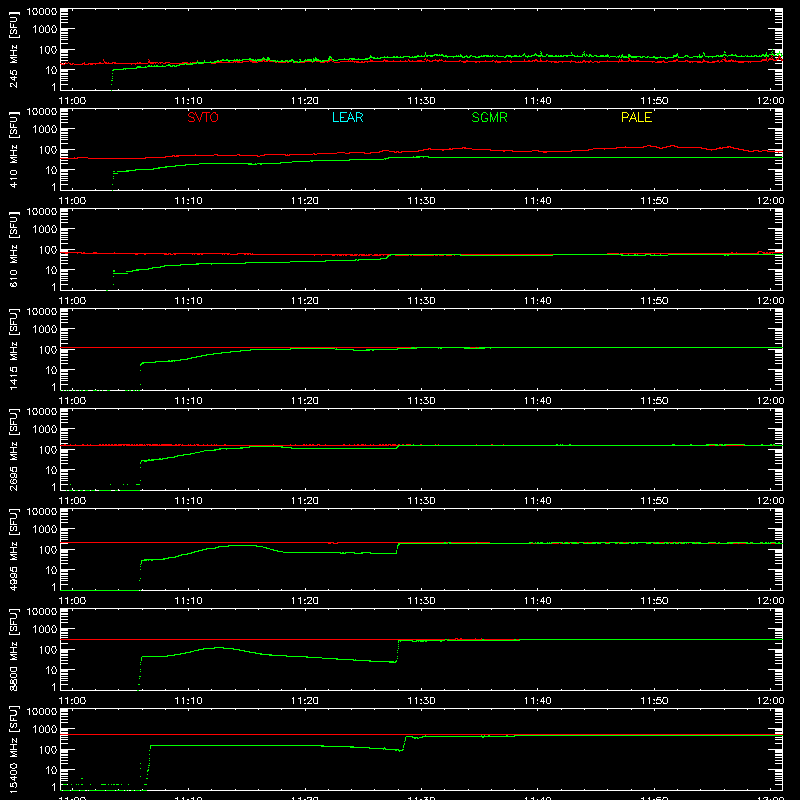Click the 1000 y-tick of 2695 MHz panel
The height and width of the screenshot is (800, 800).
click(x=45, y=430)
